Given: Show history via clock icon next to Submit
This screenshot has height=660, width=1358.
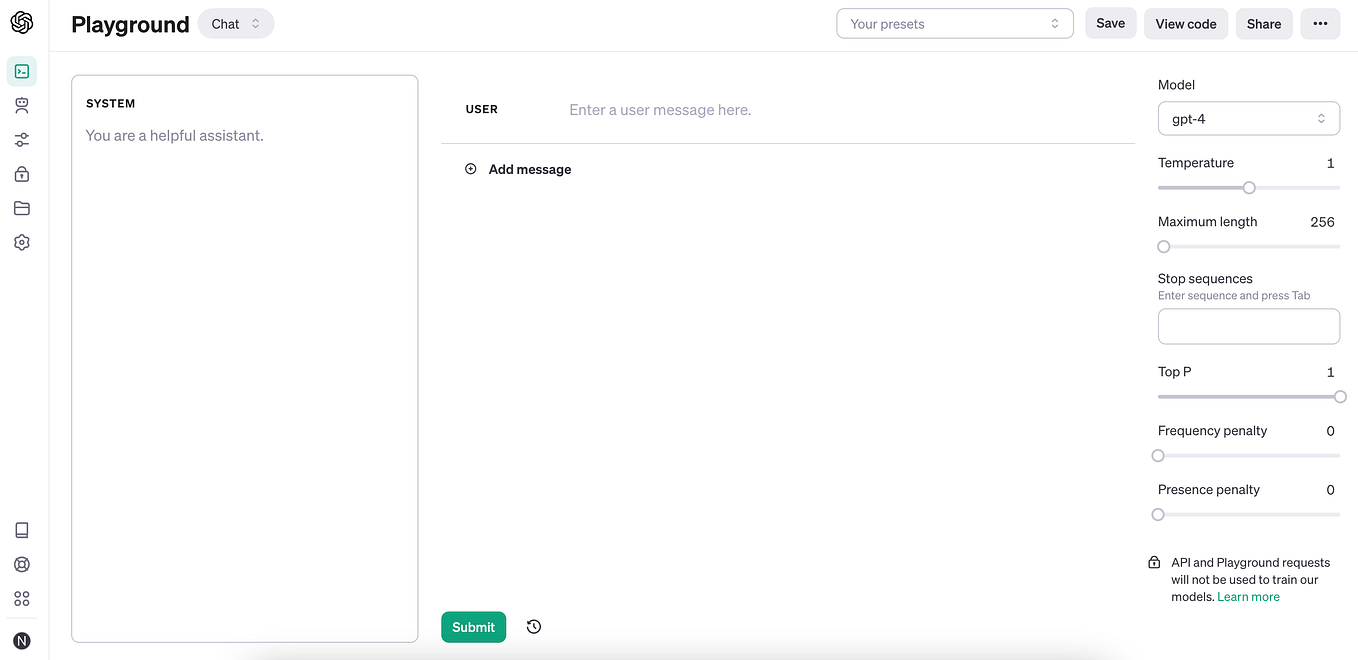Looking at the screenshot, I should coord(534,627).
